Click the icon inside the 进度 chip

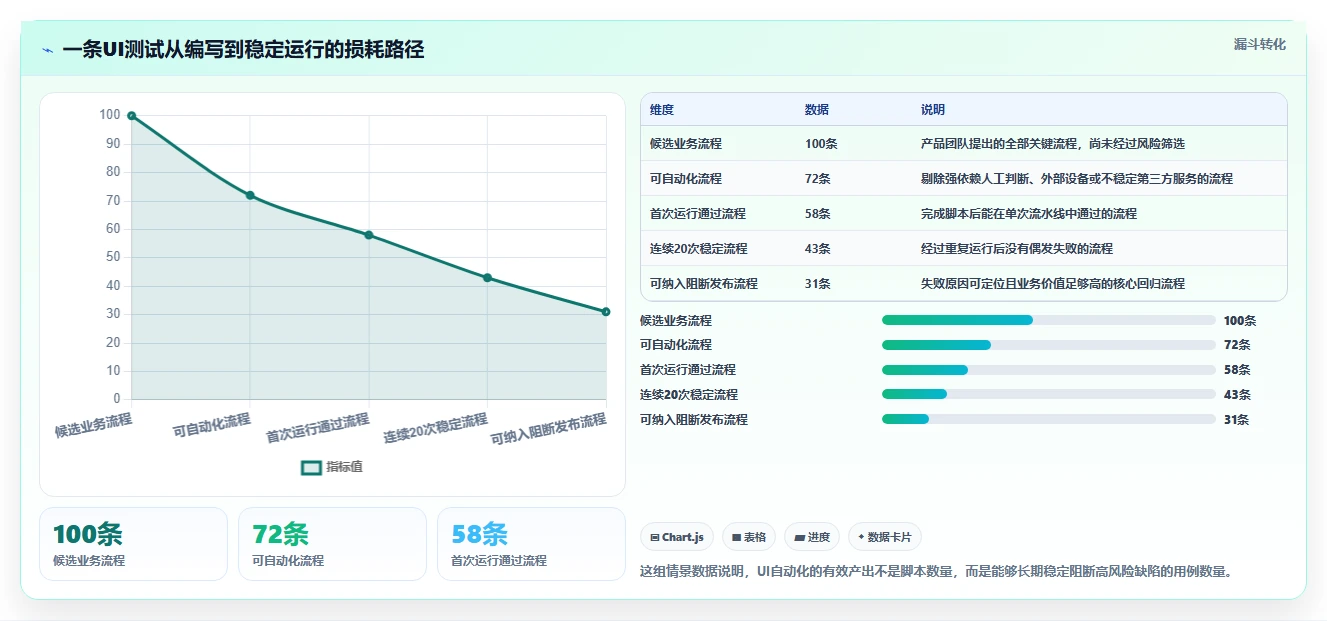tap(799, 537)
